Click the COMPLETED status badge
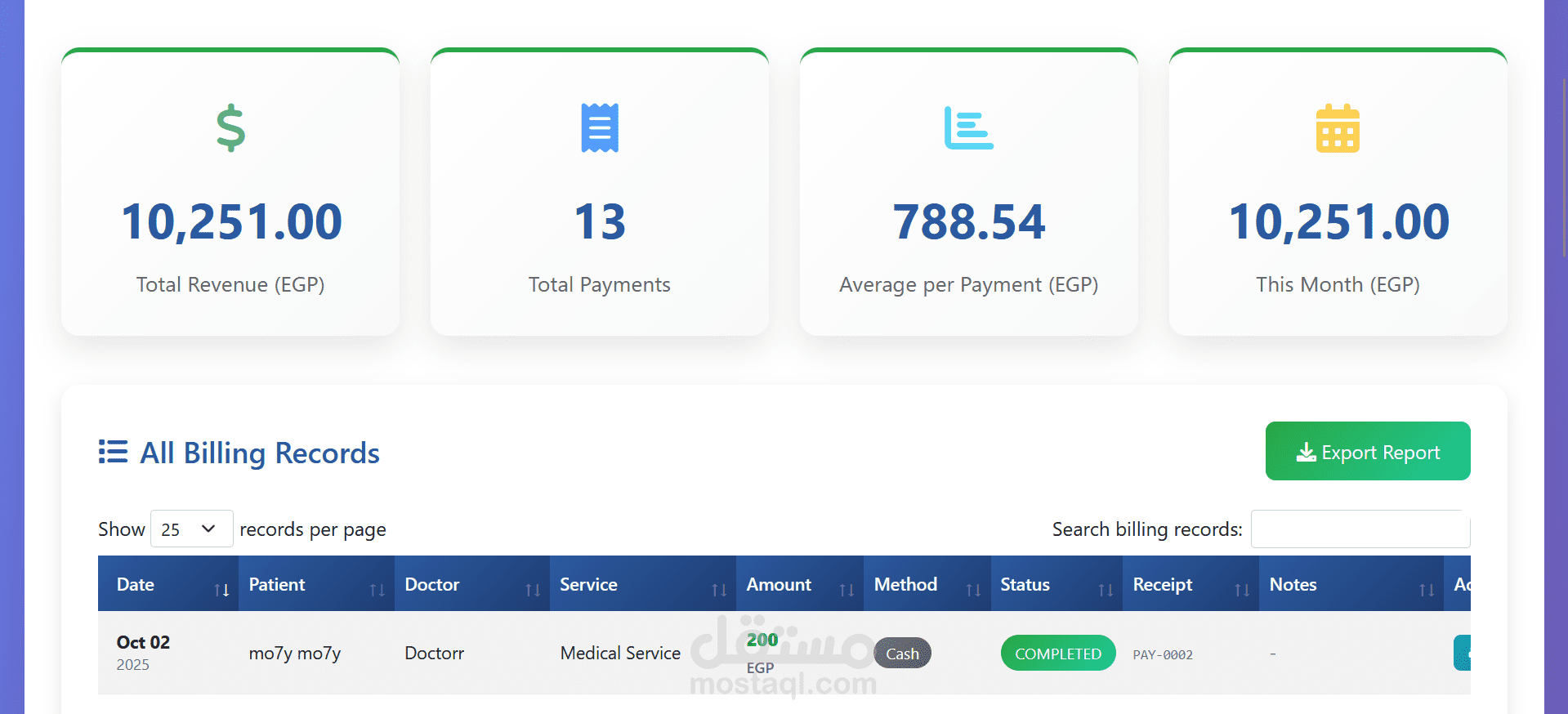Image resolution: width=1568 pixels, height=714 pixels. [1058, 654]
